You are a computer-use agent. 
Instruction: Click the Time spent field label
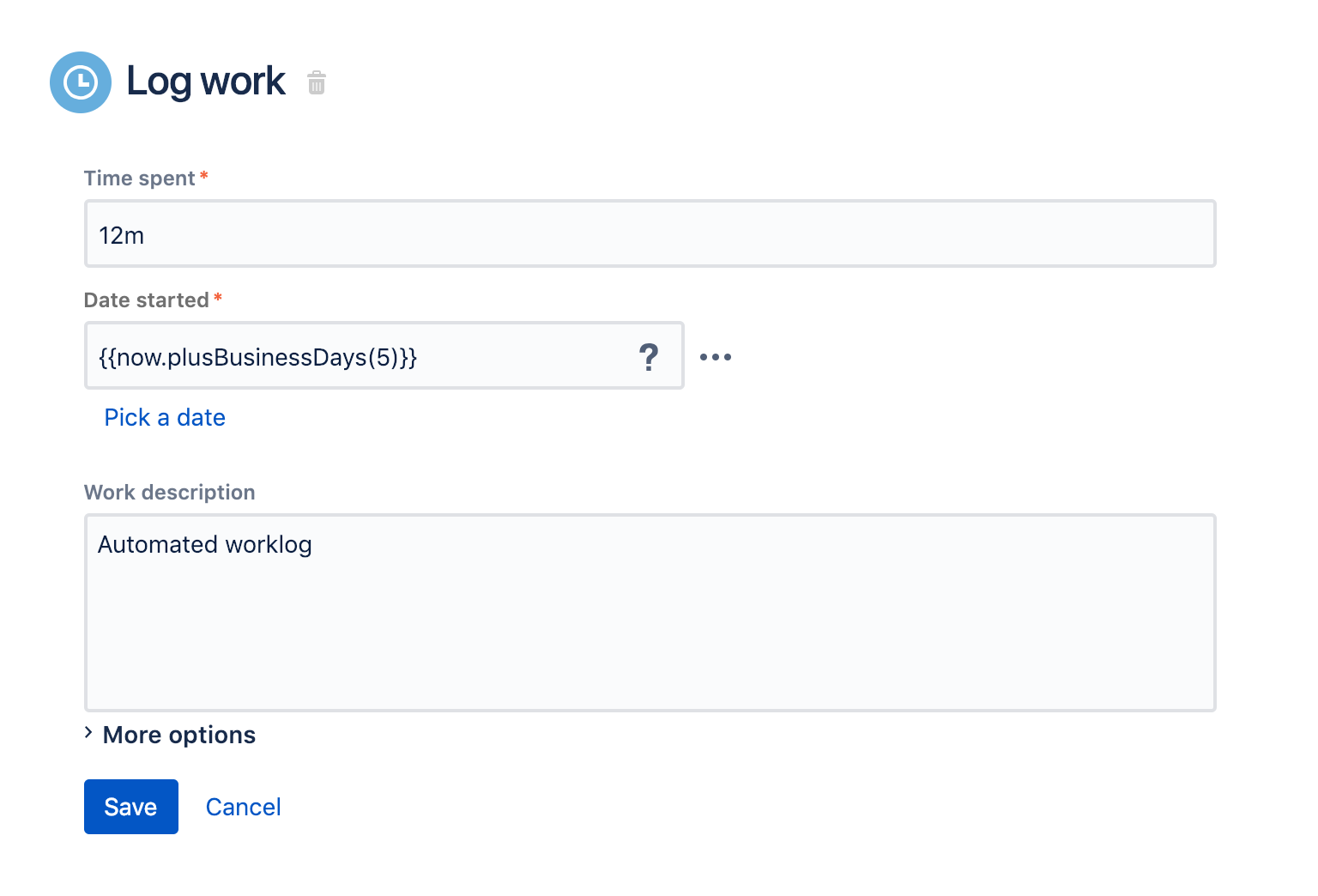[140, 179]
